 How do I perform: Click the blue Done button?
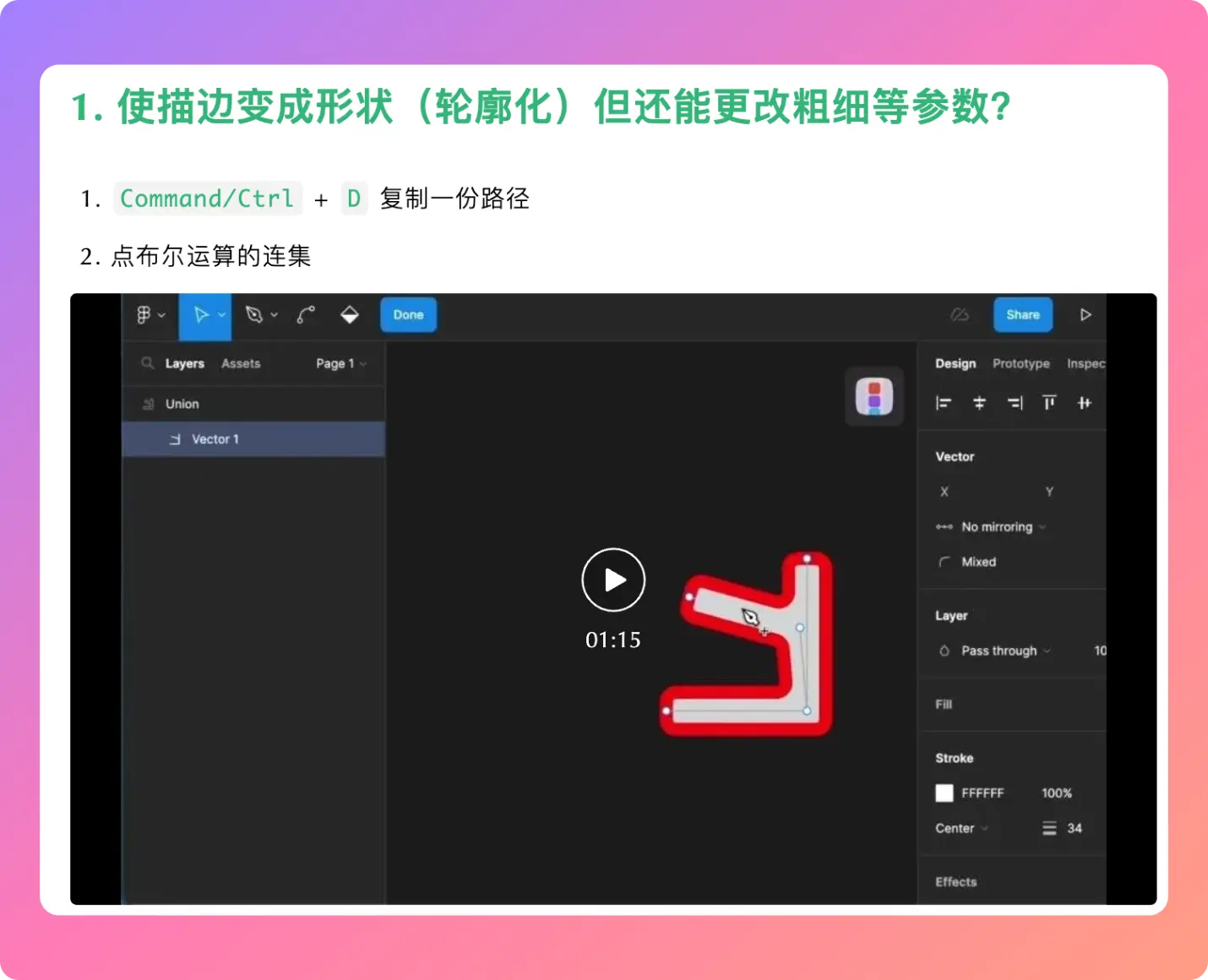[x=408, y=315]
